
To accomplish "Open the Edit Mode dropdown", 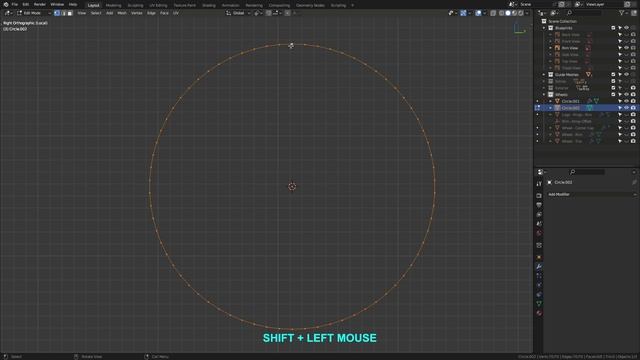I will 34,13.
